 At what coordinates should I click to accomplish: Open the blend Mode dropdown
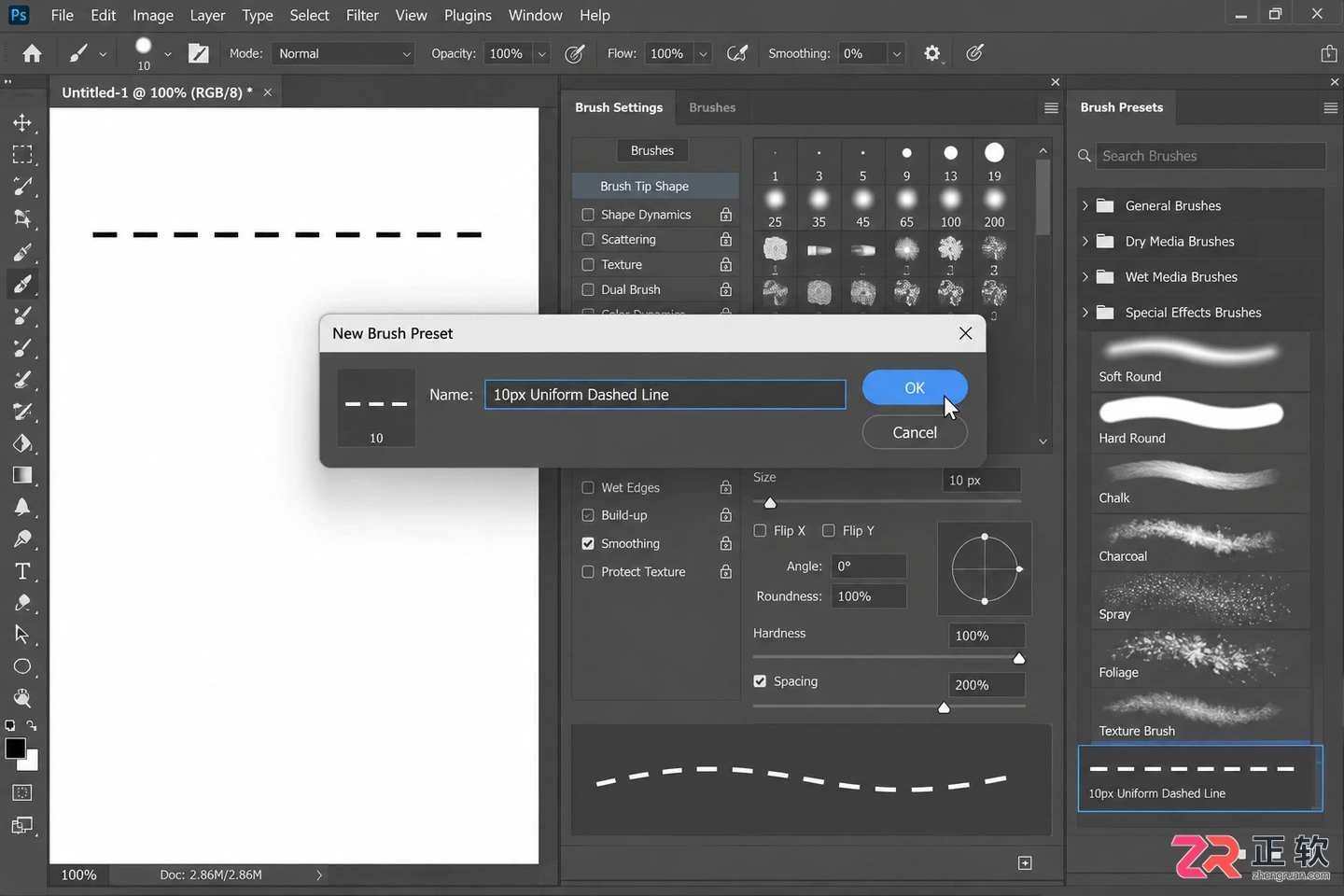343,53
